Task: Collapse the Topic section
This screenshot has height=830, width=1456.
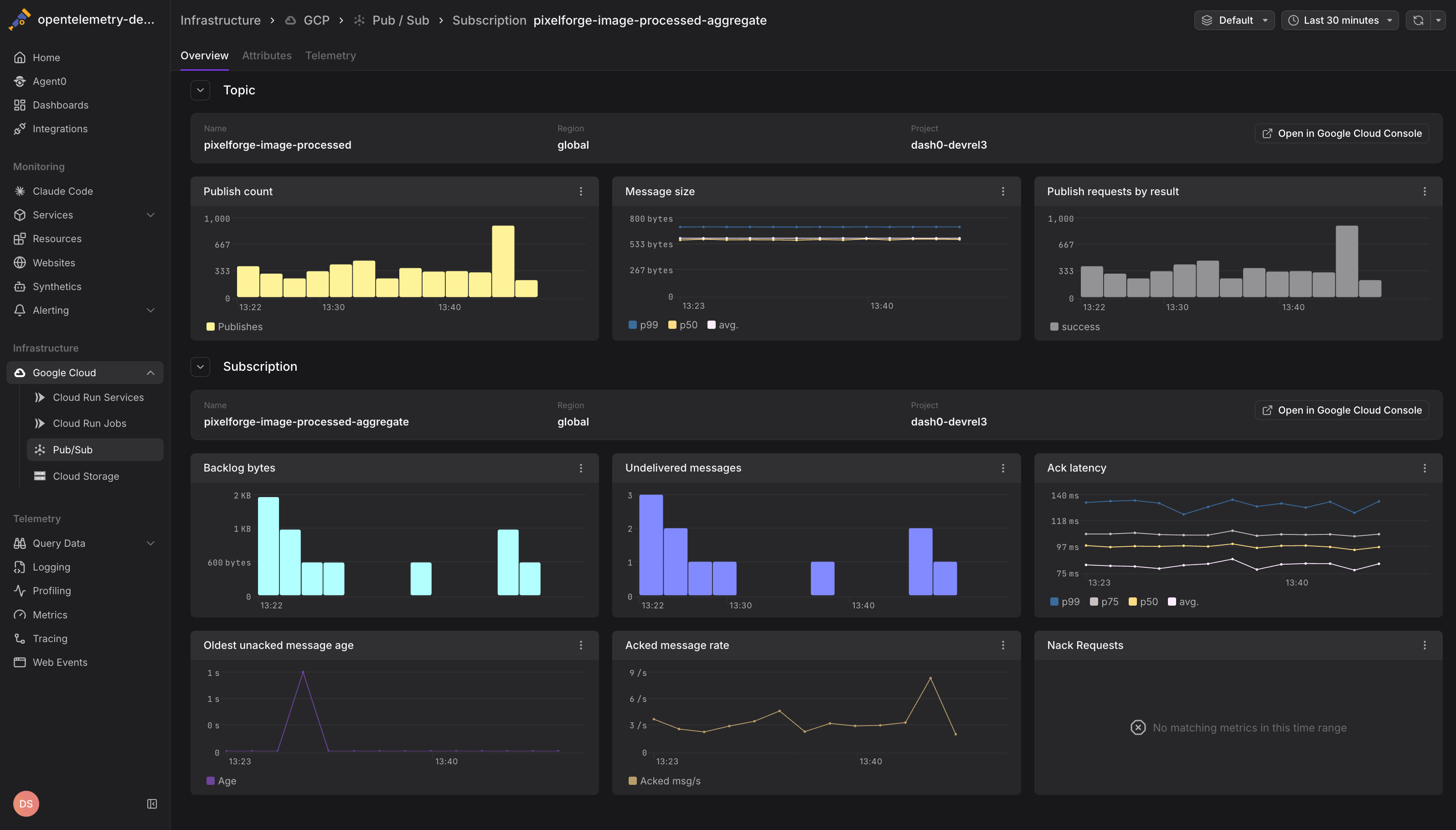Action: (x=201, y=90)
